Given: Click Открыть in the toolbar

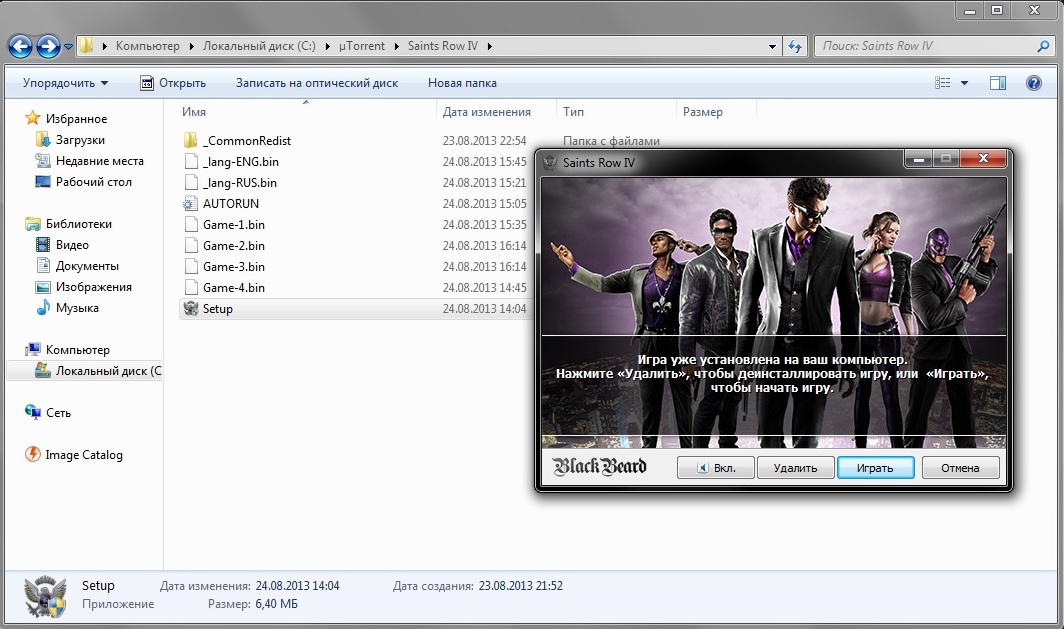Looking at the screenshot, I should click(173, 83).
